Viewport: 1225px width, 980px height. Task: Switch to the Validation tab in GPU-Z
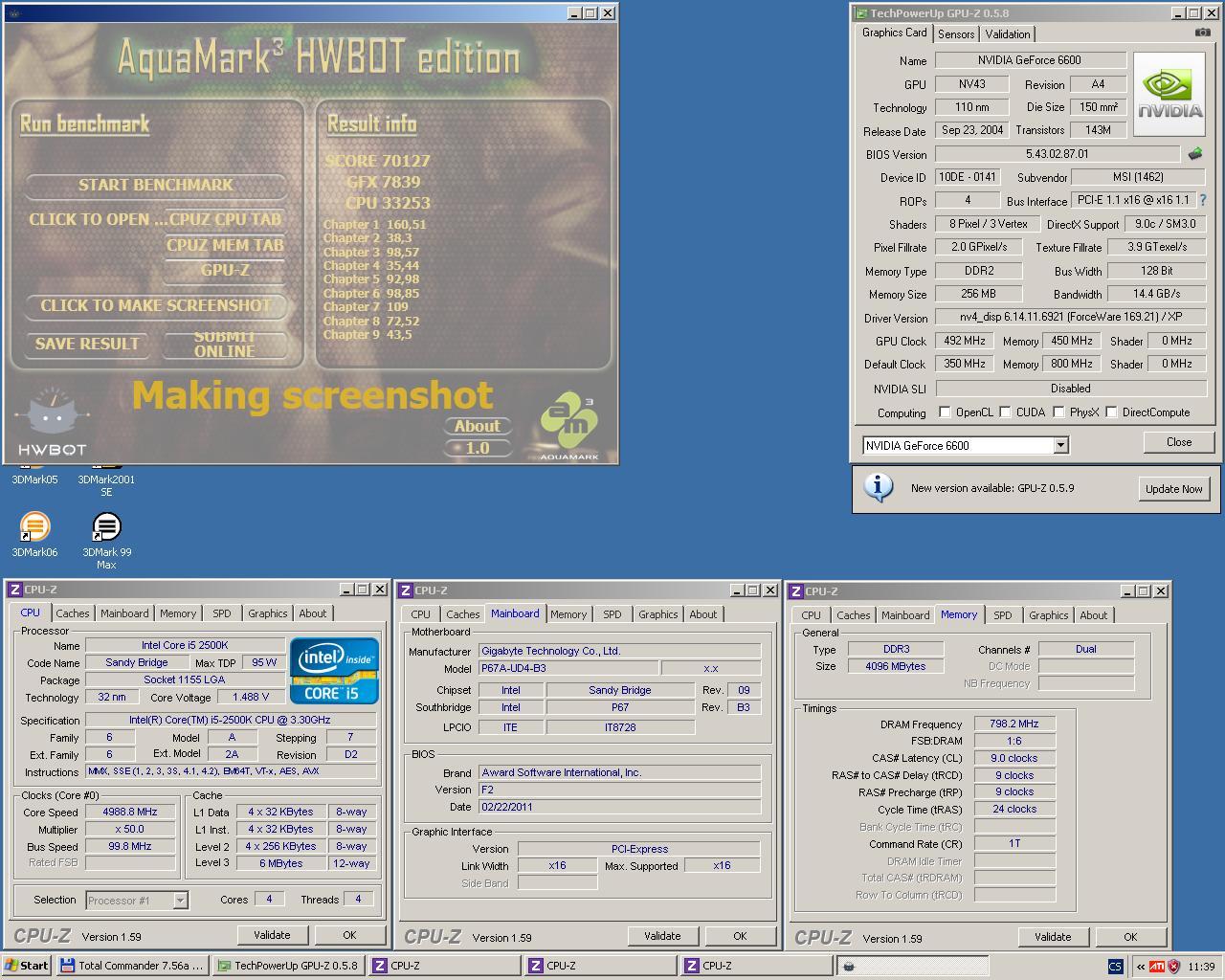coord(1008,33)
